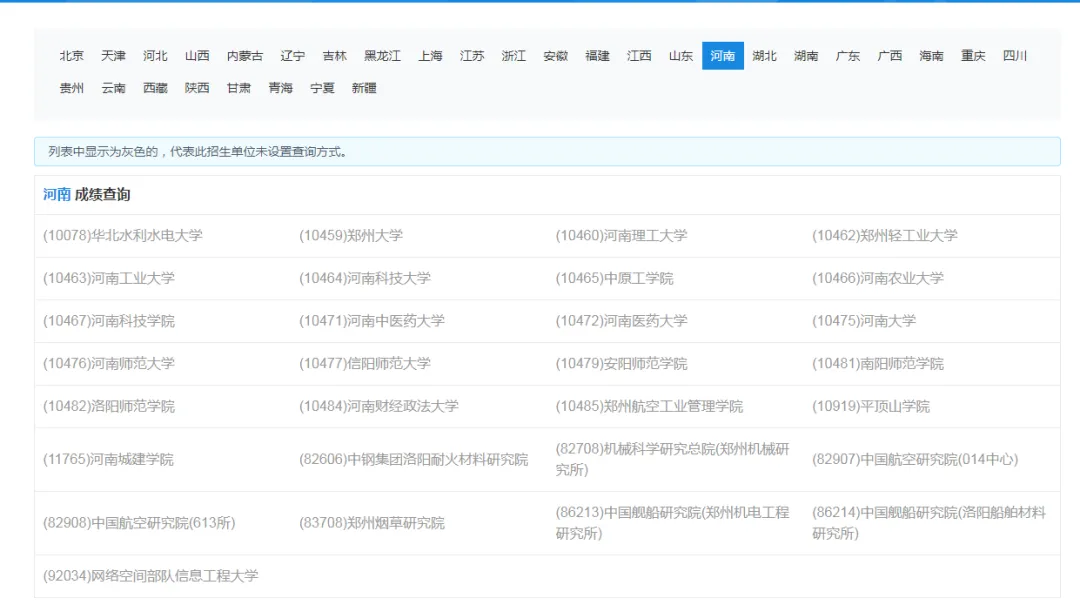
Task: Select (10485)郑州航空工业管理学院
Action: pos(650,407)
